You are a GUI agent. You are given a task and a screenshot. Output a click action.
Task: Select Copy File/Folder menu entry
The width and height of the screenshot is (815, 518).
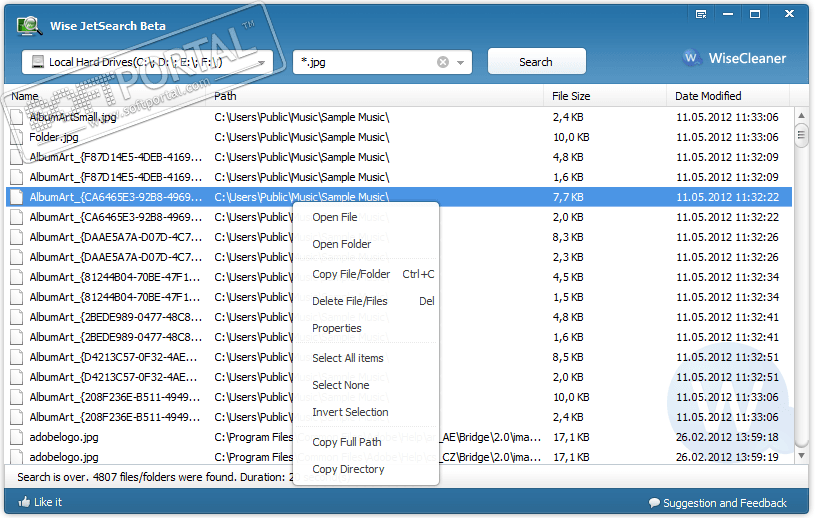[x=366, y=274]
